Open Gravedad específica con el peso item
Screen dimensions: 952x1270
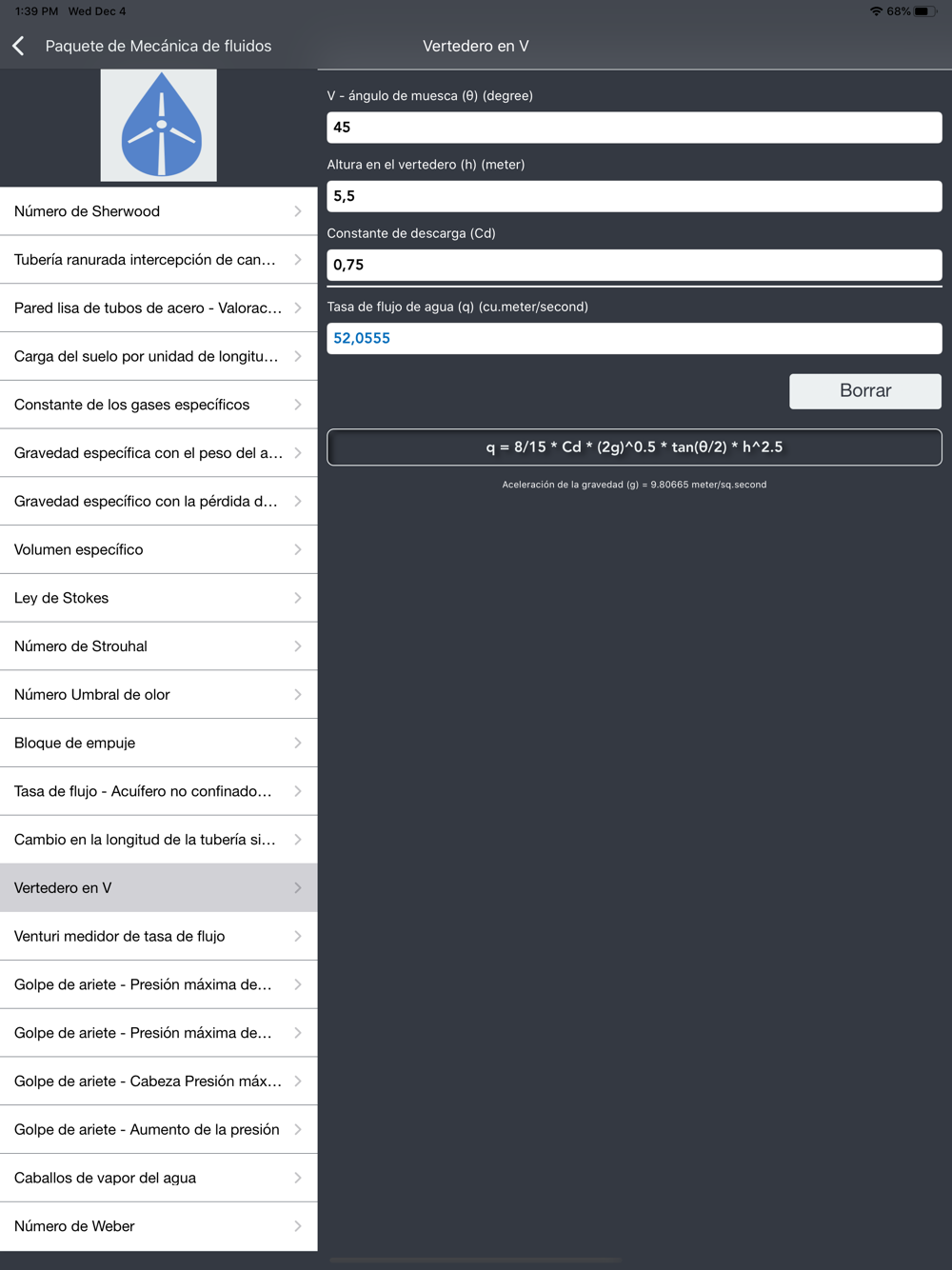158,453
